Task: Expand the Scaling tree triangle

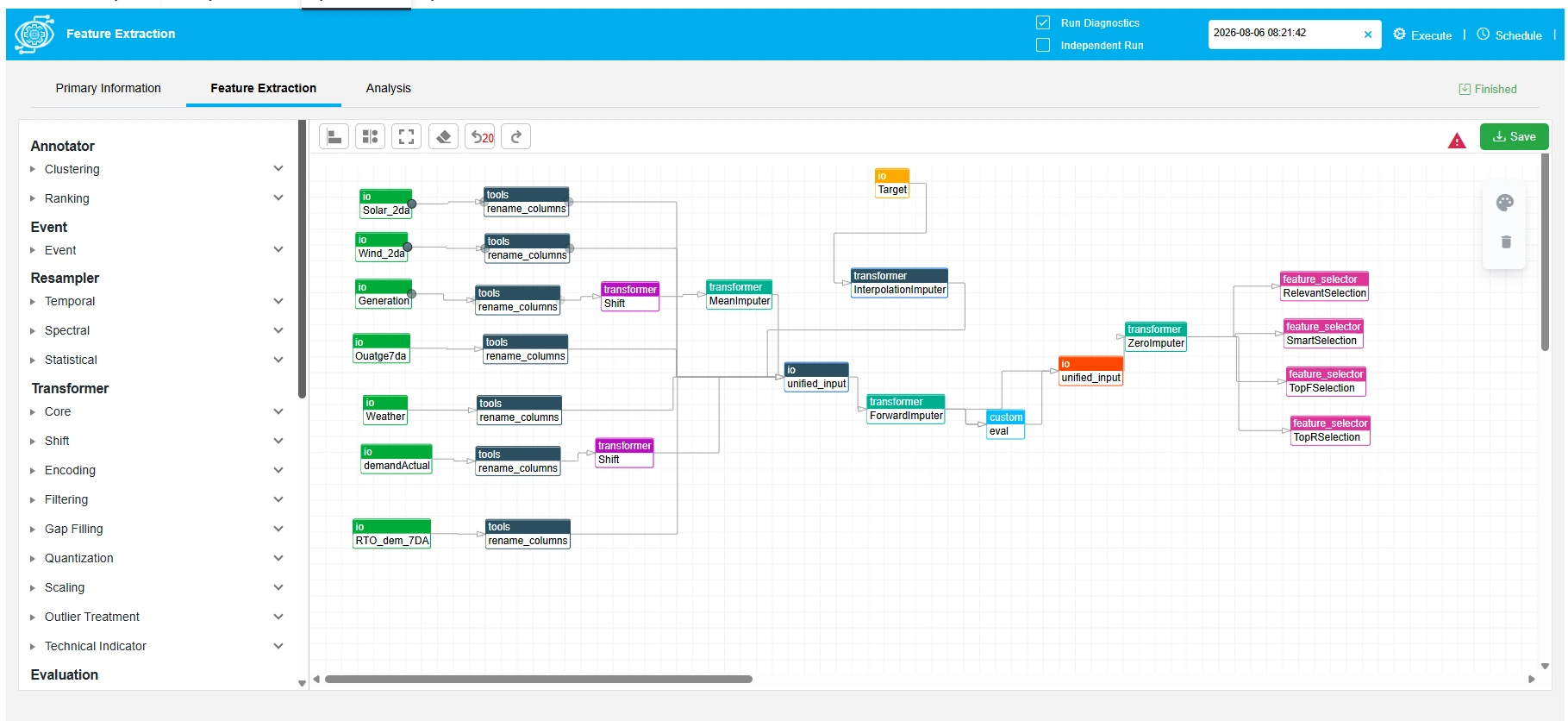Action: point(33,588)
